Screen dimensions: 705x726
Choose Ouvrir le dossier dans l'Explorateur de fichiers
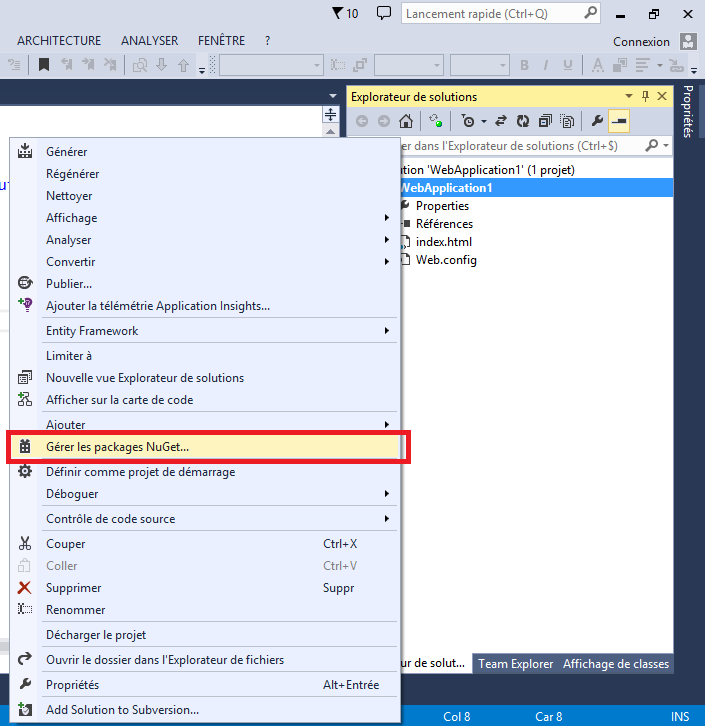(x=205, y=660)
